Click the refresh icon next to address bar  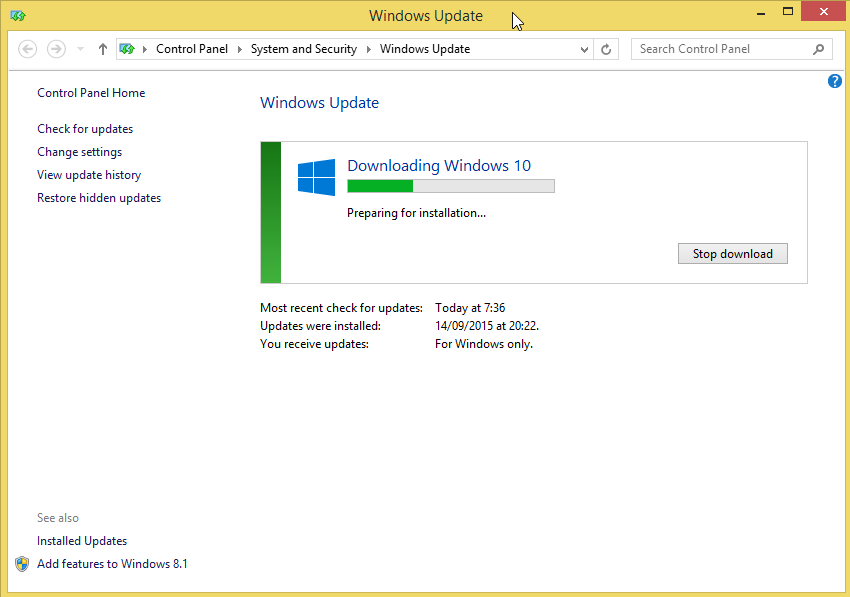pos(606,48)
